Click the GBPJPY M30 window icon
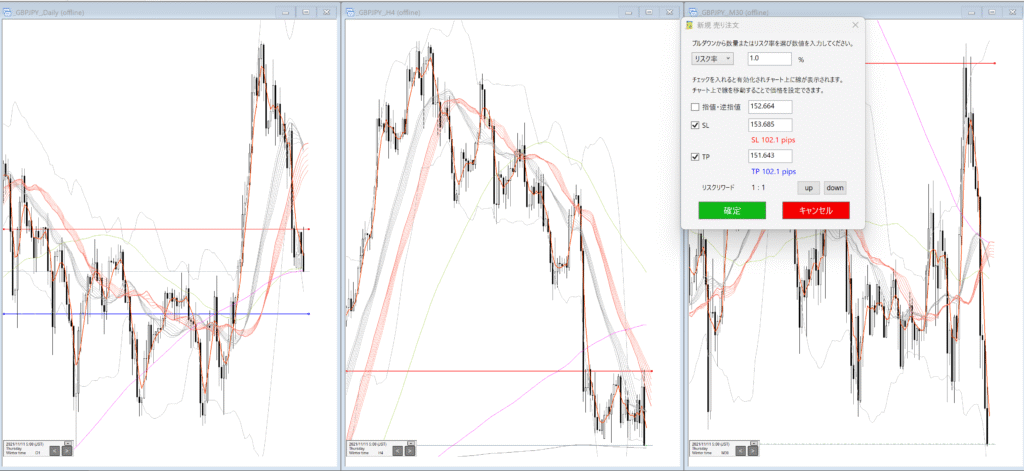The width and height of the screenshot is (1024, 471). (x=692, y=11)
